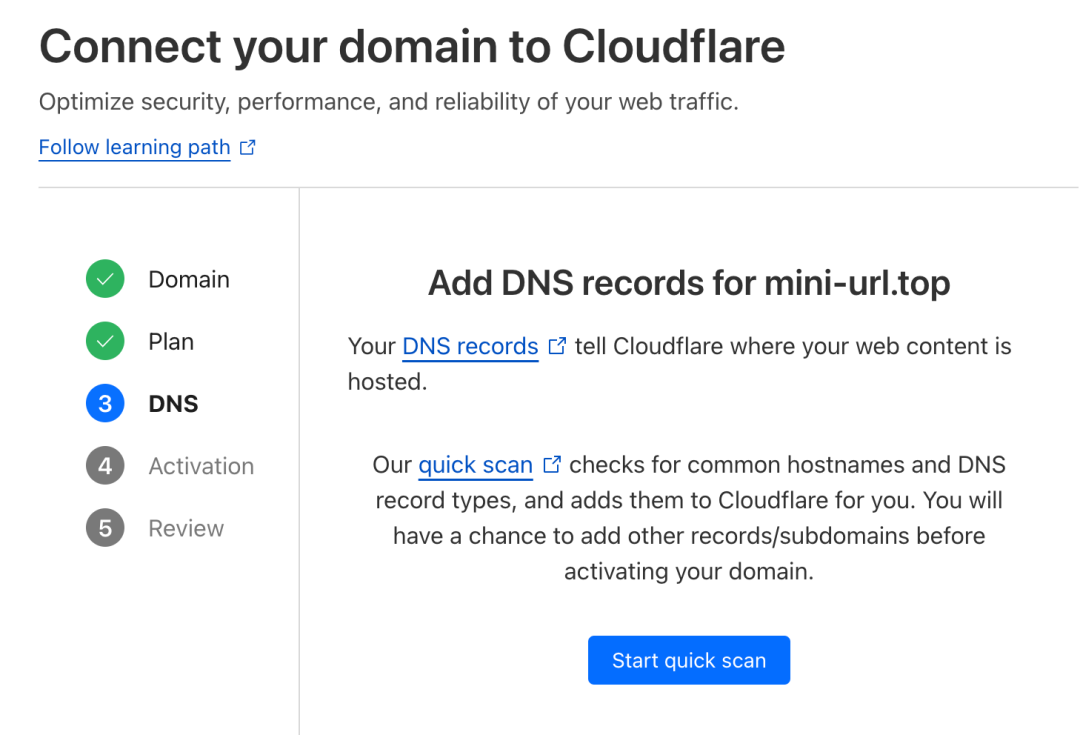The width and height of the screenshot is (1080, 735).
Task: Click heading 'Add DNS records for mini-url.top'
Action: pyautogui.click(x=689, y=283)
